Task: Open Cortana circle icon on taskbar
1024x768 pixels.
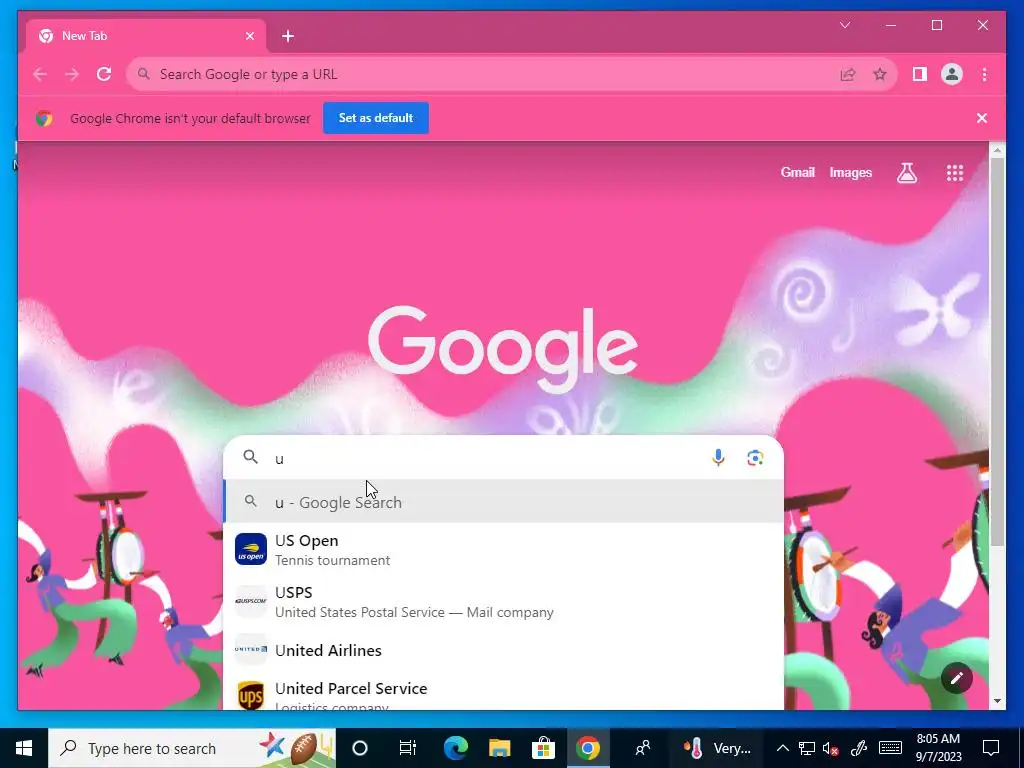Action: click(359, 748)
